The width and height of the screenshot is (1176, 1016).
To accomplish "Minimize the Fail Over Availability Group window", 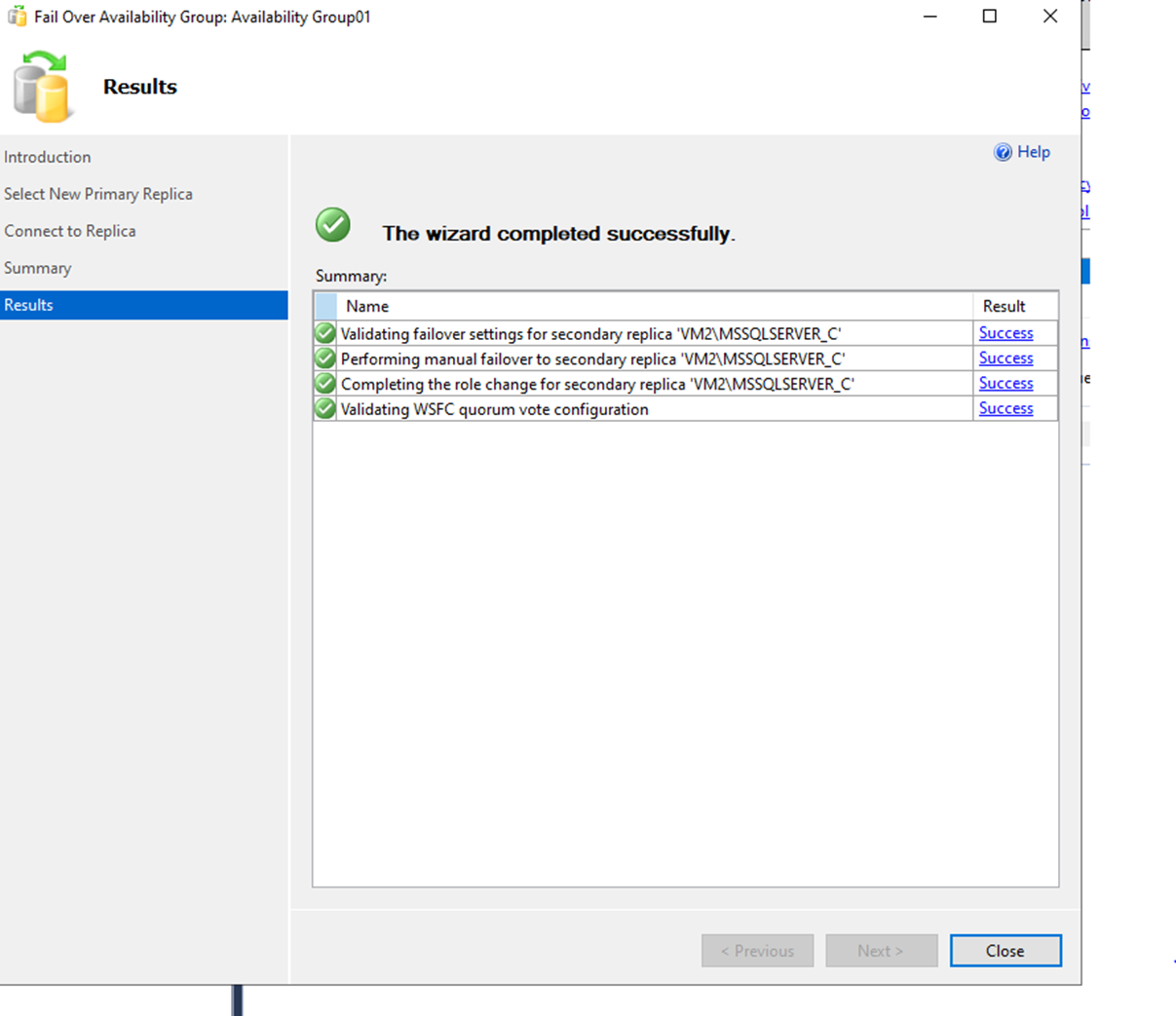I will [930, 17].
